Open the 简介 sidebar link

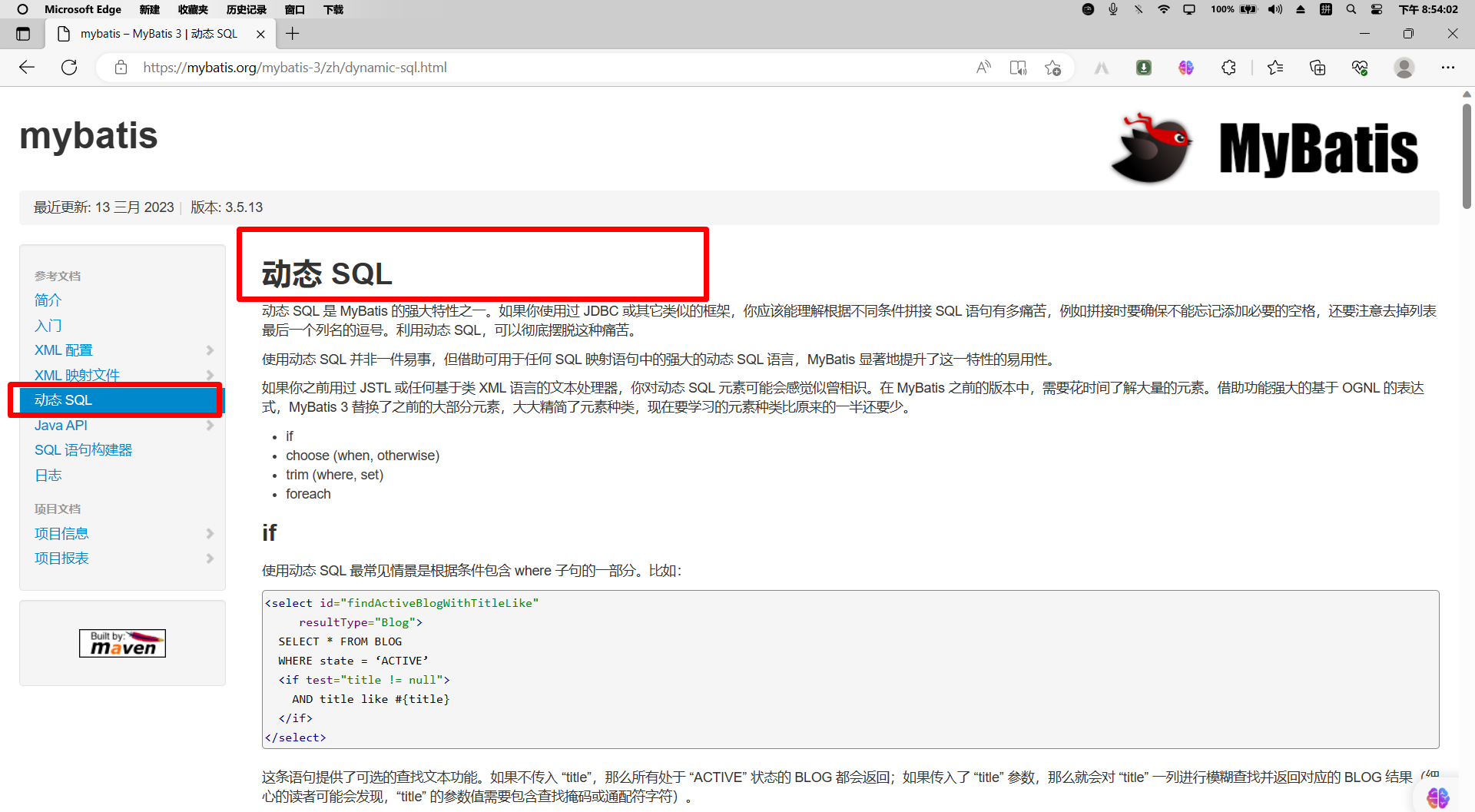click(x=48, y=300)
